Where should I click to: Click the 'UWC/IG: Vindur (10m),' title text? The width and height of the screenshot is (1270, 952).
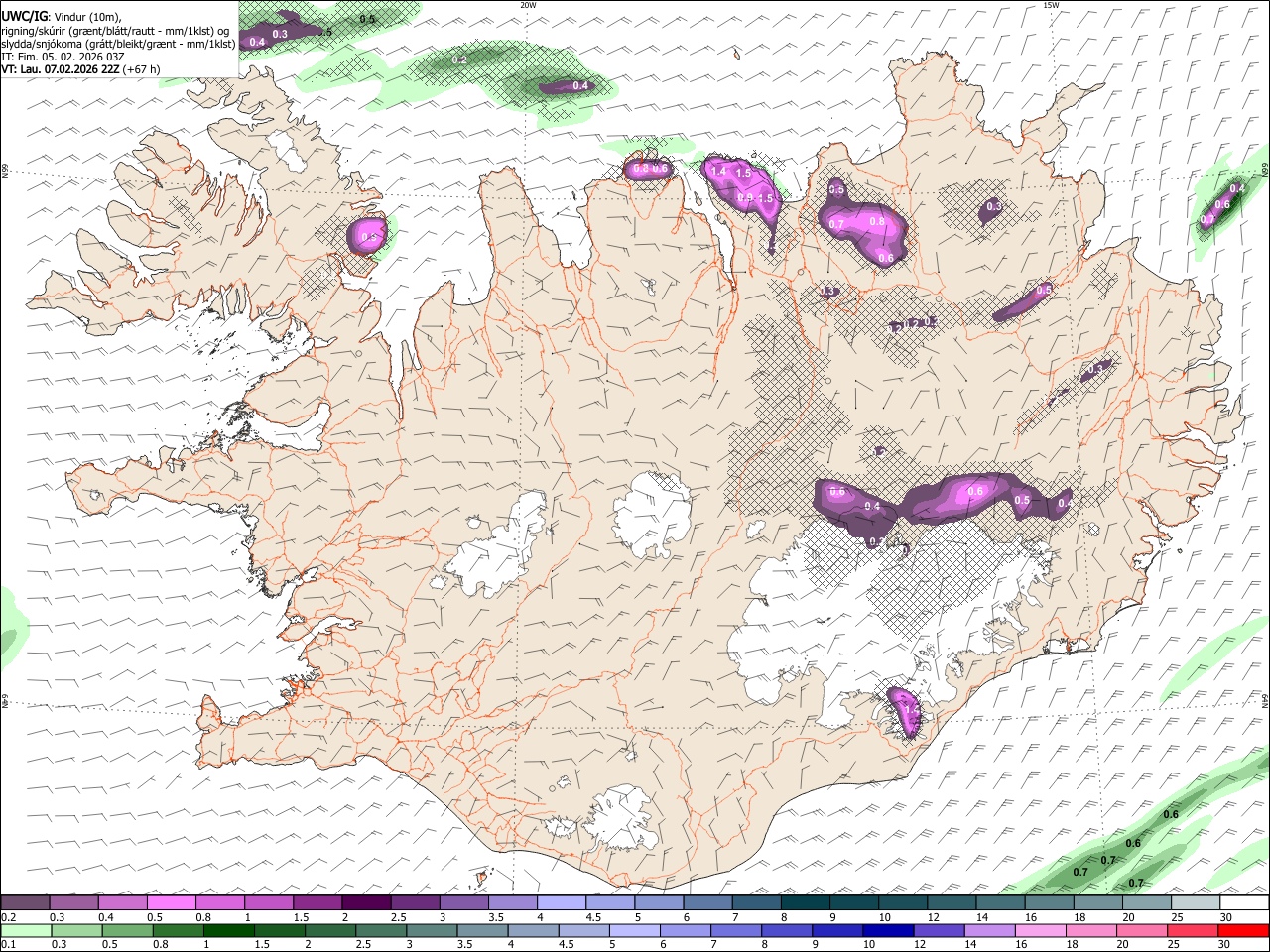pyautogui.click(x=62, y=17)
